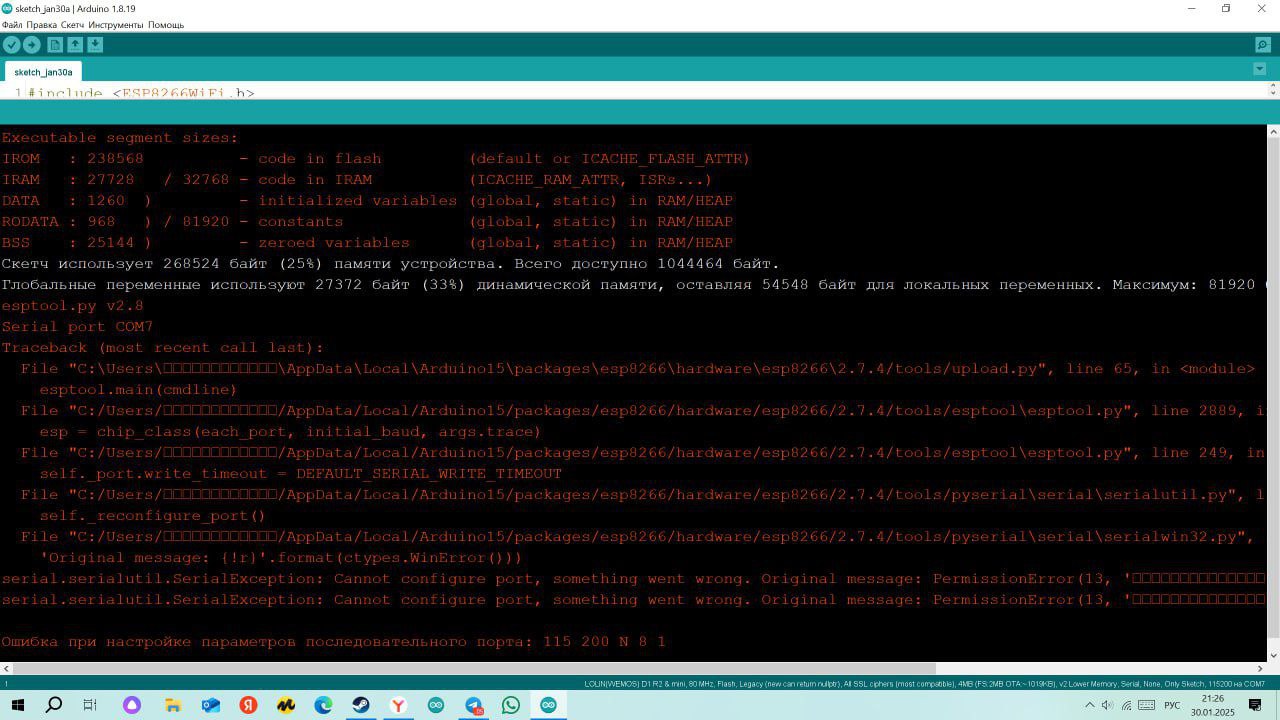
Task: Click the 'Скетч использует 268524 байт' line
Action: [390, 264]
